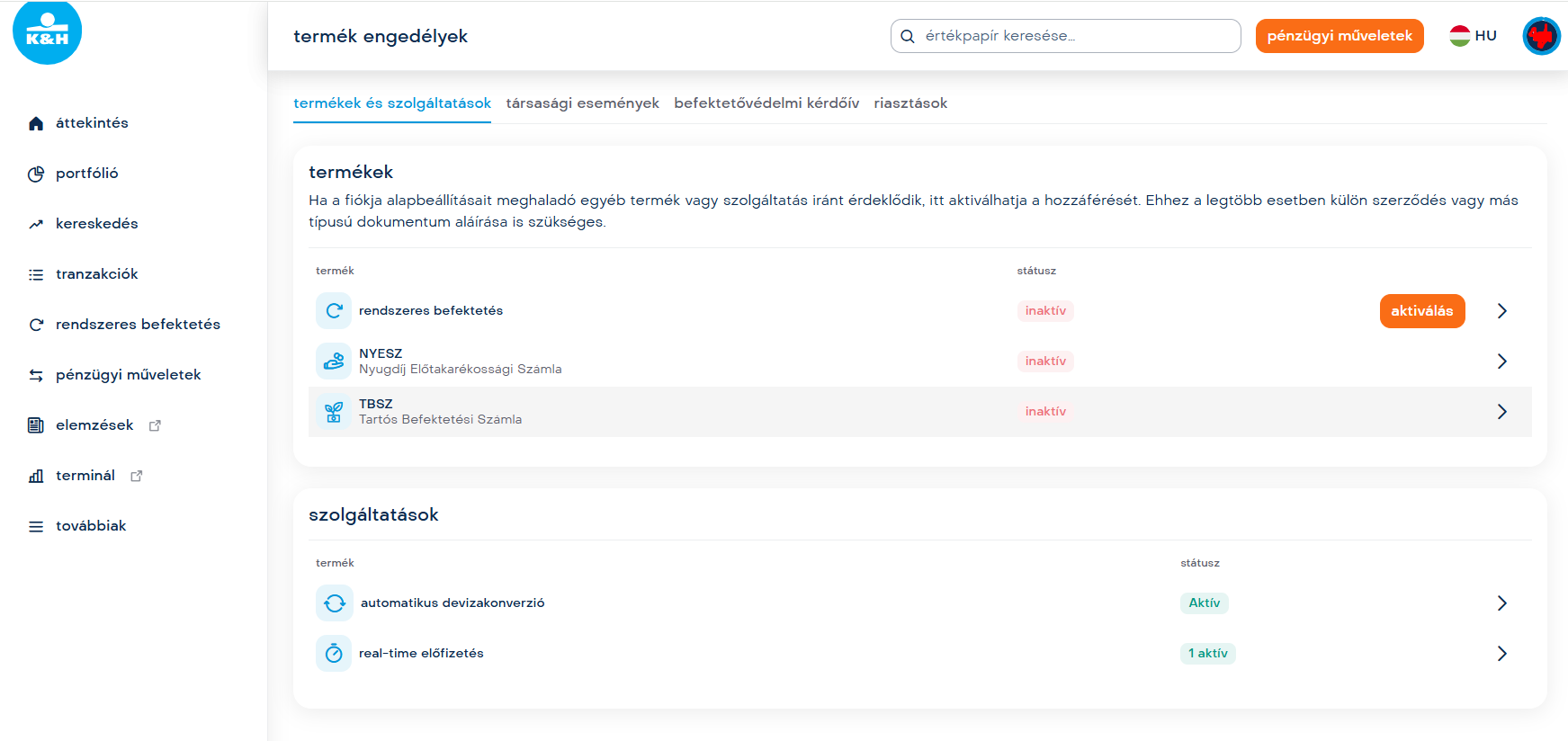Open automatikus devizakonverzió details chevron
The width and height of the screenshot is (1568, 741).
pyautogui.click(x=1501, y=603)
